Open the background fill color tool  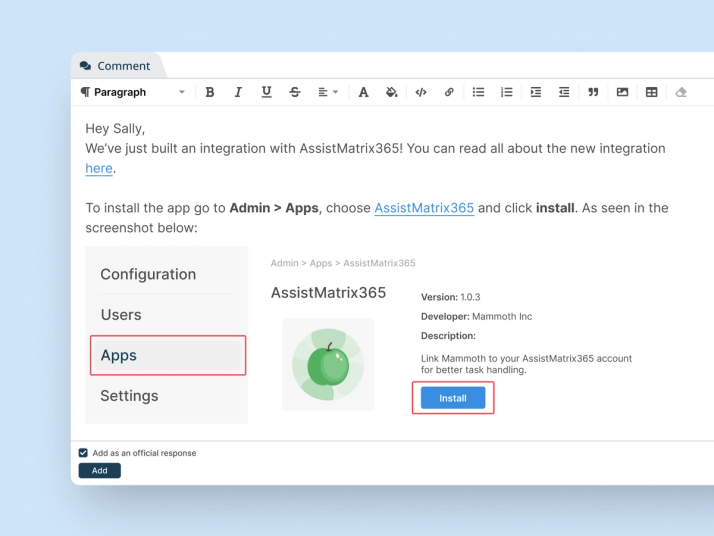(x=392, y=92)
